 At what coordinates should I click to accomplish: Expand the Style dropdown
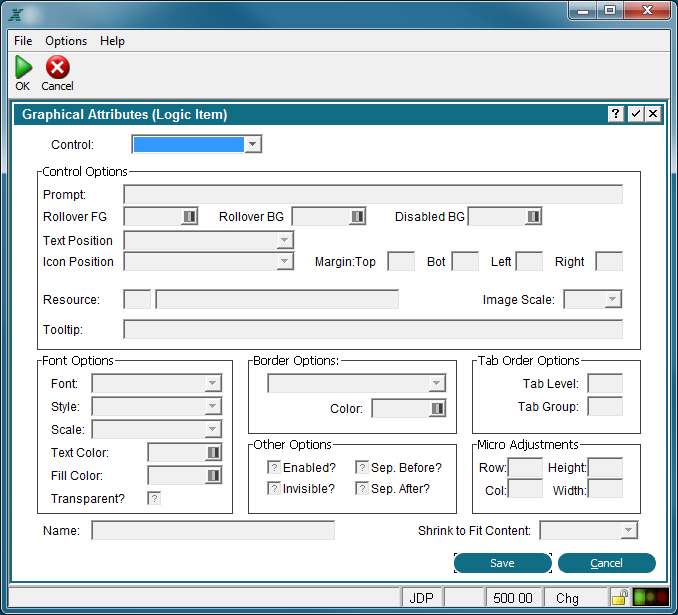tap(213, 406)
